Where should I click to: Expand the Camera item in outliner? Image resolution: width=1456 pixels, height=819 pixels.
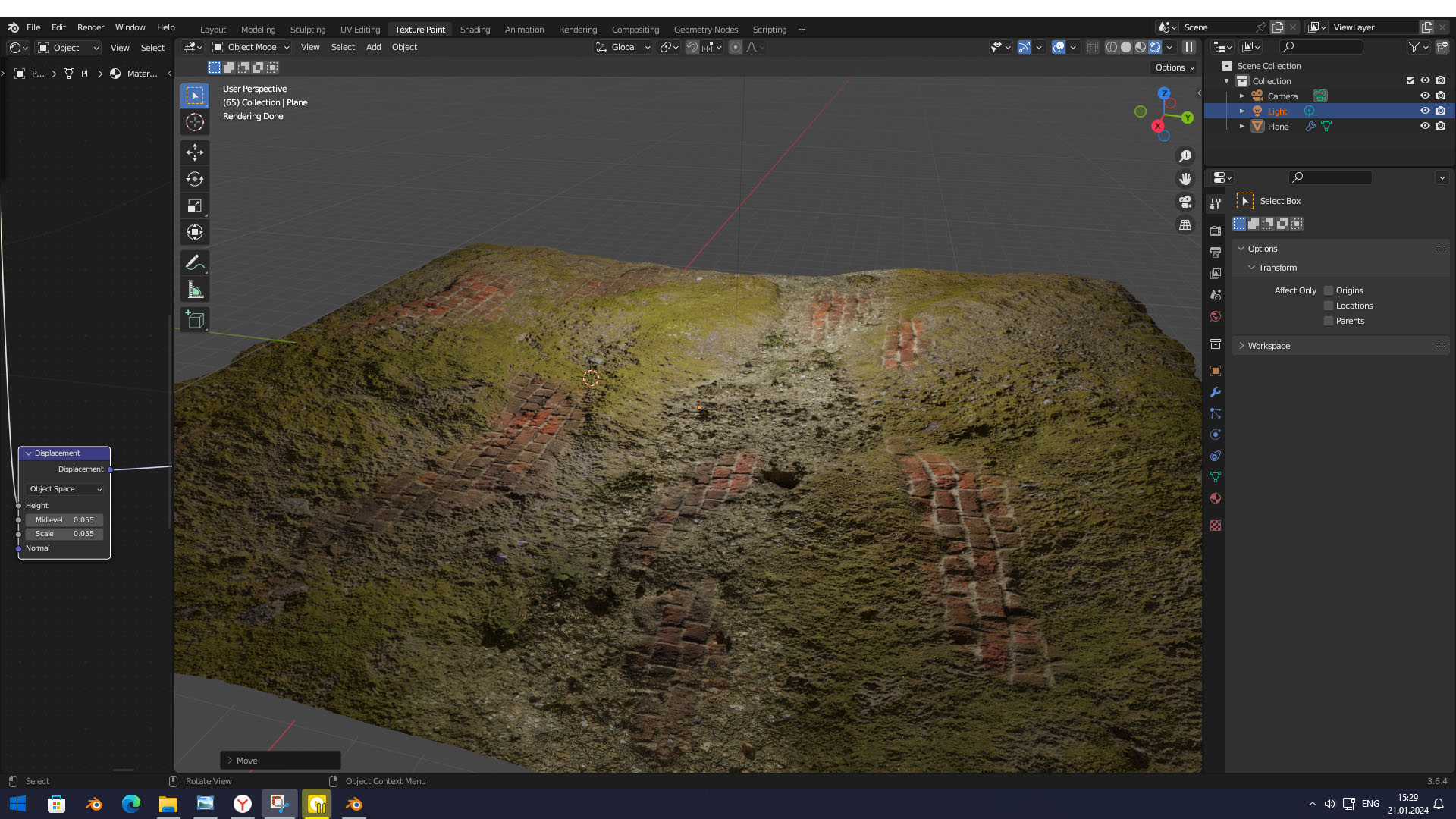tap(1242, 96)
